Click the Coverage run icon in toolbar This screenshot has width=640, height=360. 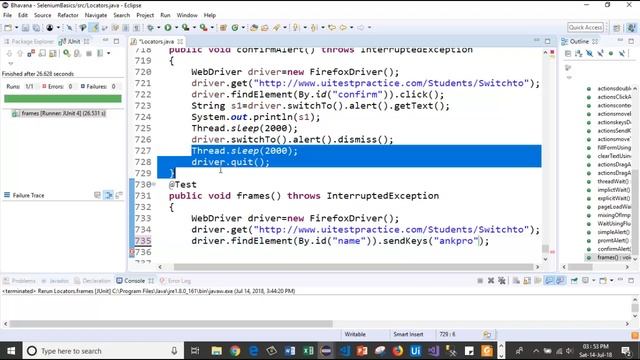pos(186,28)
